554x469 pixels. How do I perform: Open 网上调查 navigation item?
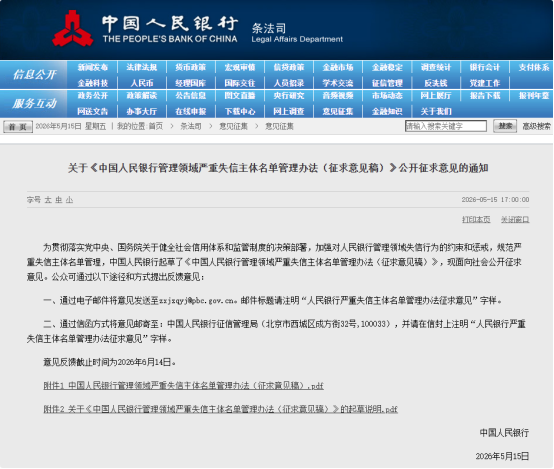coord(289,112)
